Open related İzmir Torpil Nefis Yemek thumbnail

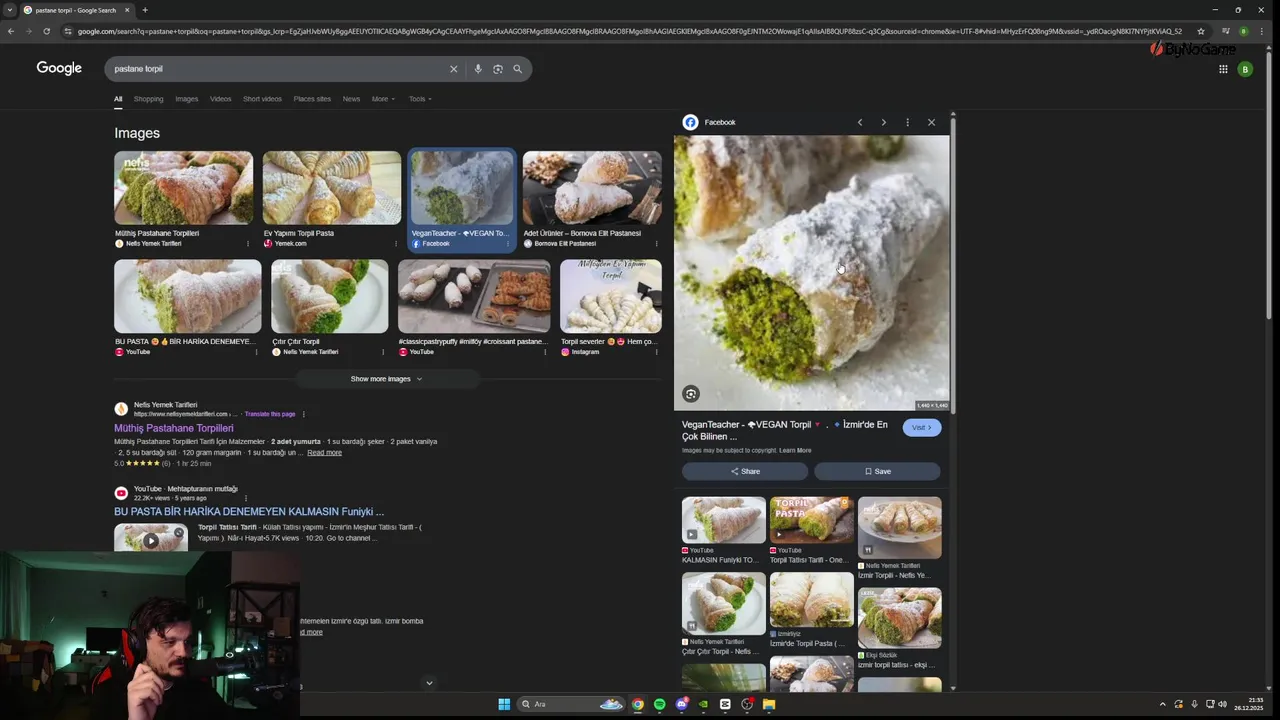(899, 527)
